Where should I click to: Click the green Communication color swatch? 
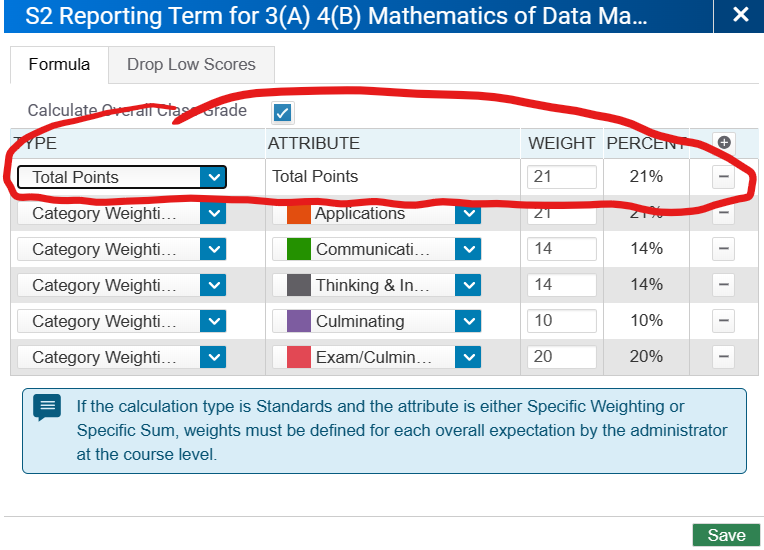299,249
